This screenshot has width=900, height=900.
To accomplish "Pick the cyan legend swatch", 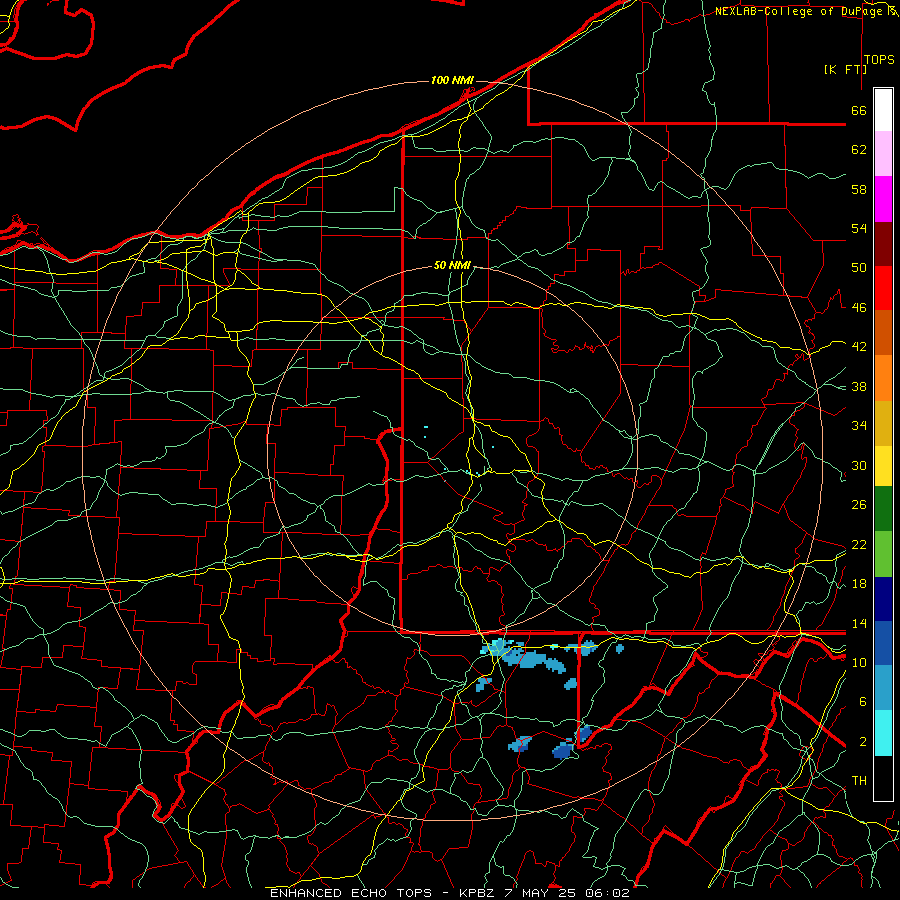I will click(x=883, y=733).
